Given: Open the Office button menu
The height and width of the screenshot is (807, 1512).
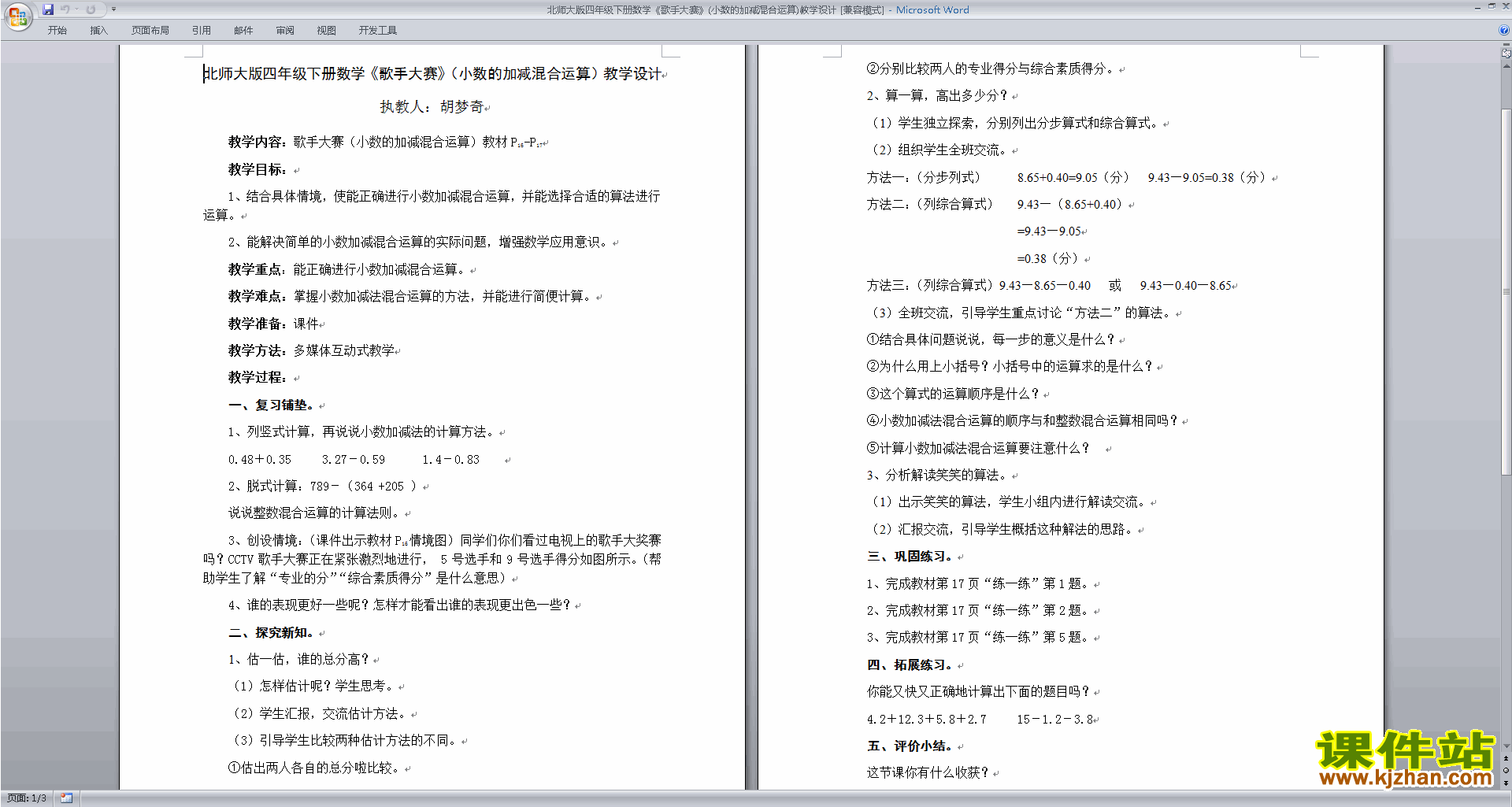Looking at the screenshot, I should tap(17, 16).
